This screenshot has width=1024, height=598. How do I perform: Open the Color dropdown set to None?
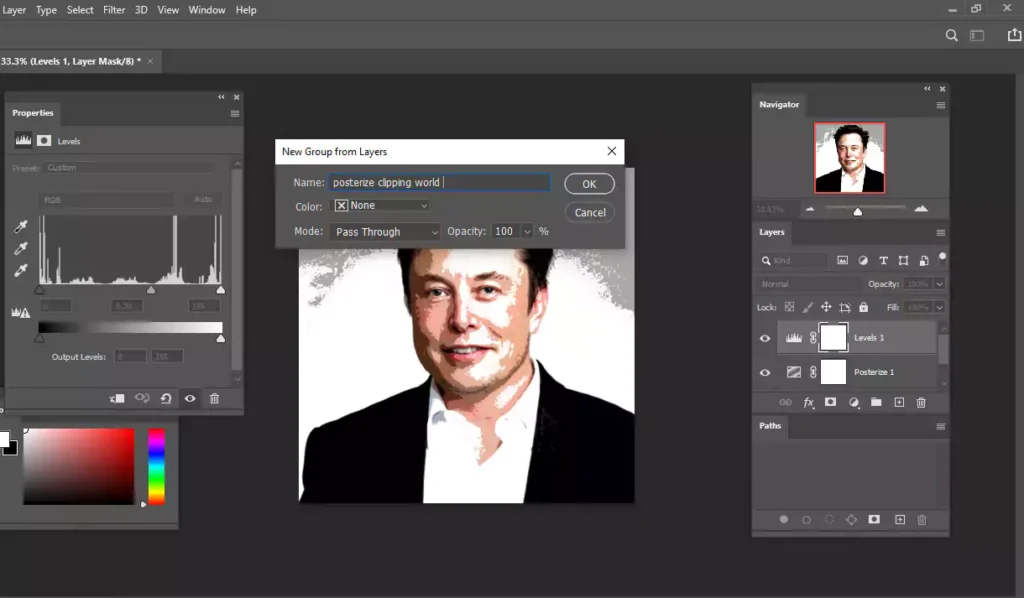[381, 206]
